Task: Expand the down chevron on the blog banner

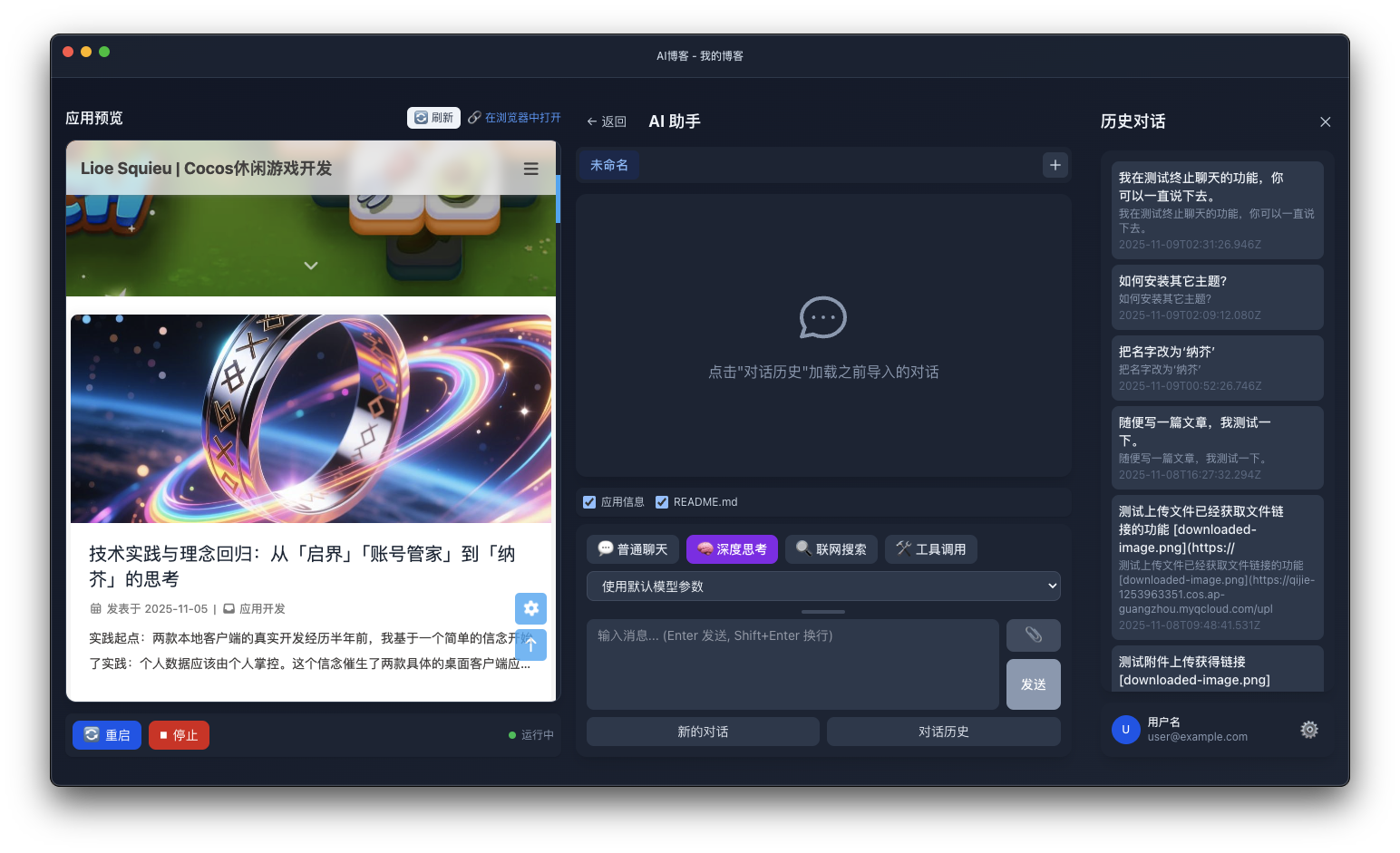Action: 311,266
